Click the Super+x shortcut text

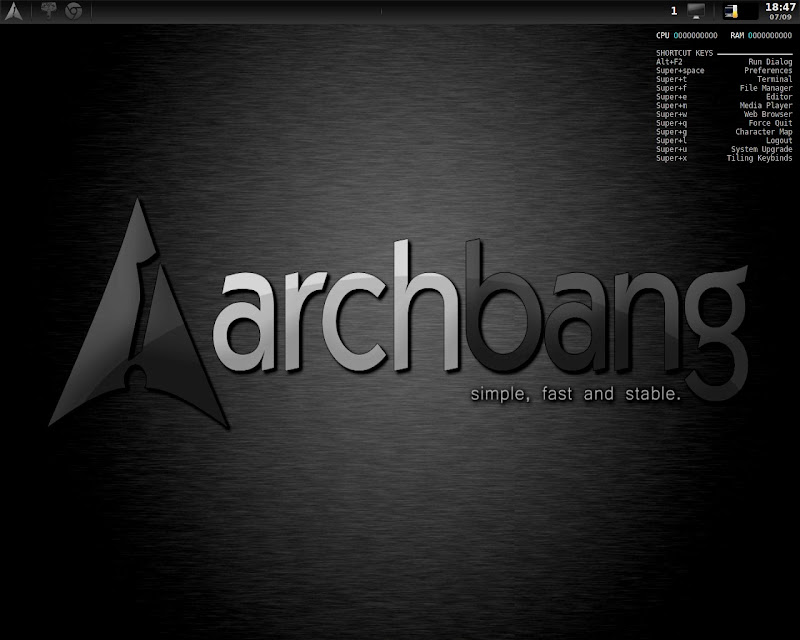(x=671, y=158)
